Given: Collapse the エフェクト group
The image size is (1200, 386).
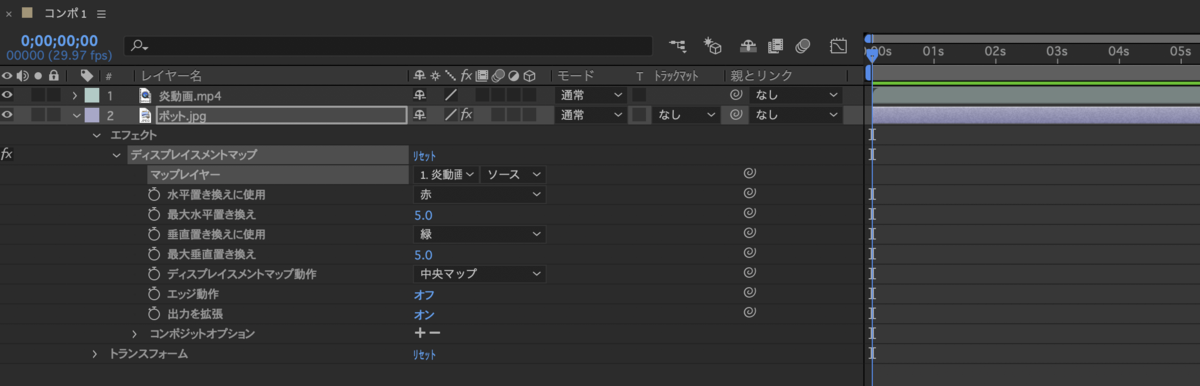Looking at the screenshot, I should point(97,135).
